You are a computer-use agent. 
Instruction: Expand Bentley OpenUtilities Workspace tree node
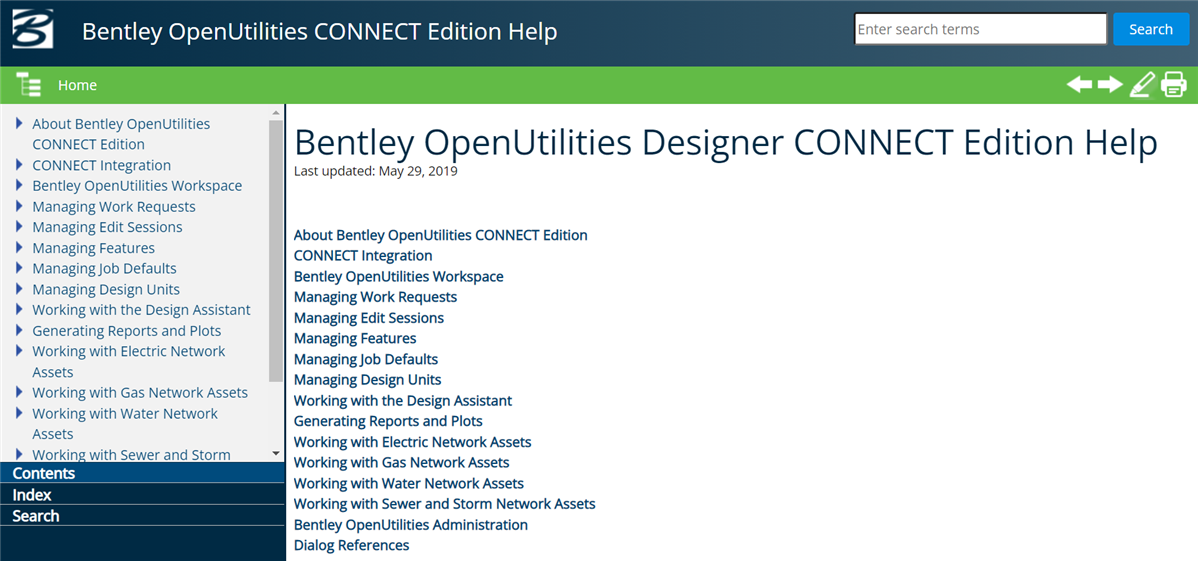19,185
